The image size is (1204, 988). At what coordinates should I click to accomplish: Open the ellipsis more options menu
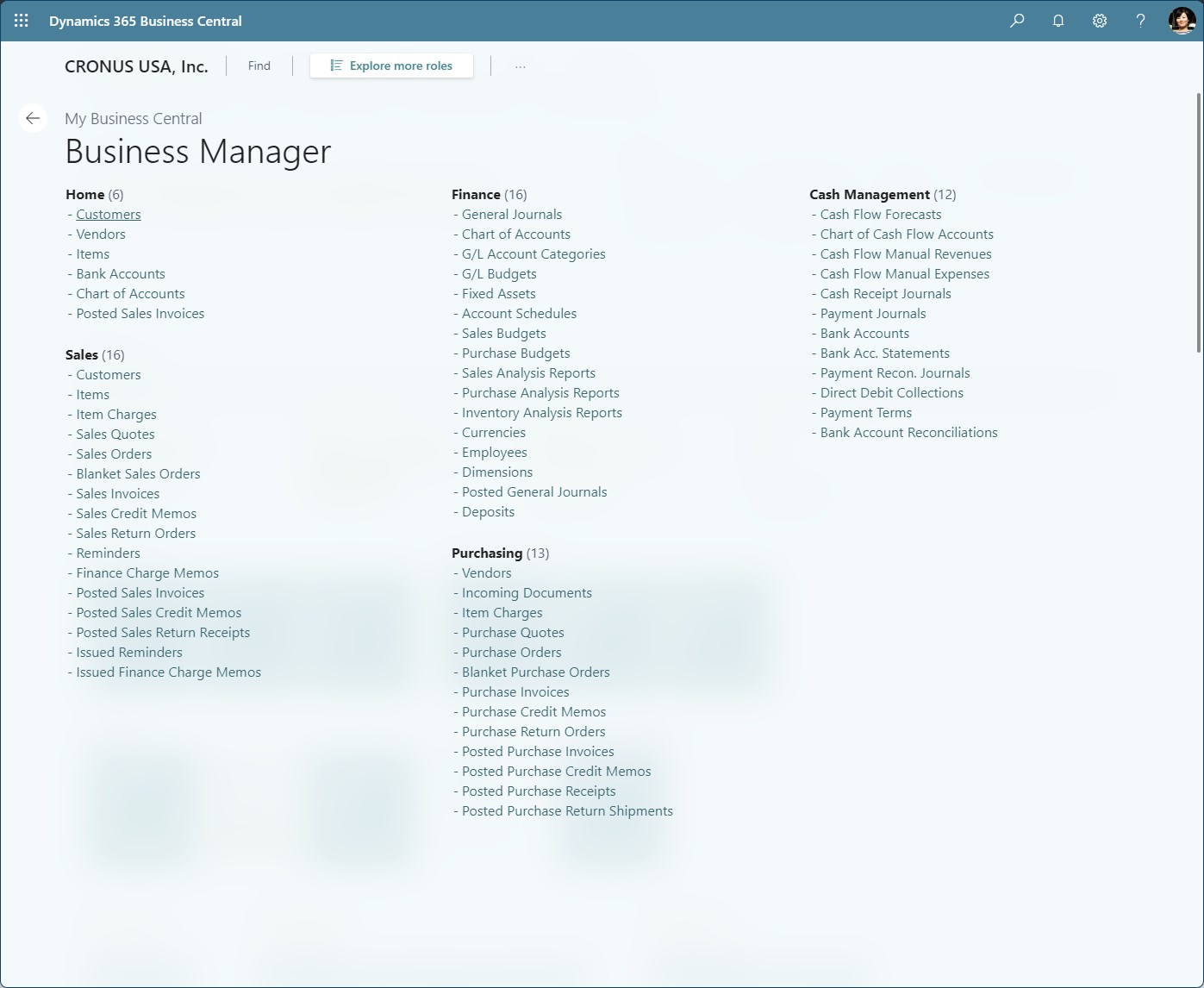pos(520,66)
